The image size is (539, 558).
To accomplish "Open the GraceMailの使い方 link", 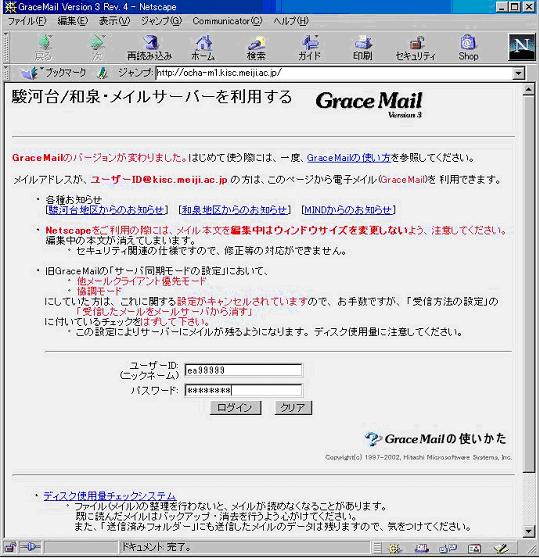I will click(x=349, y=158).
